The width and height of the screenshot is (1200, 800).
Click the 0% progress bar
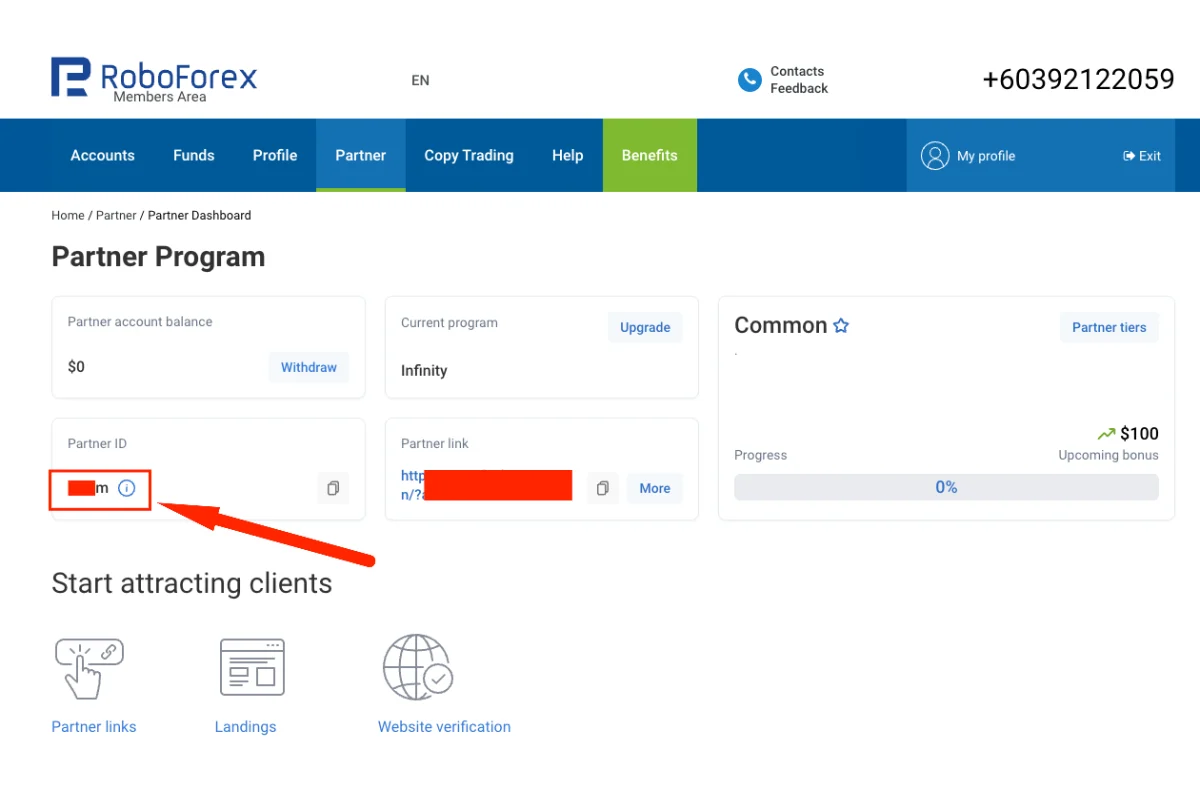946,487
